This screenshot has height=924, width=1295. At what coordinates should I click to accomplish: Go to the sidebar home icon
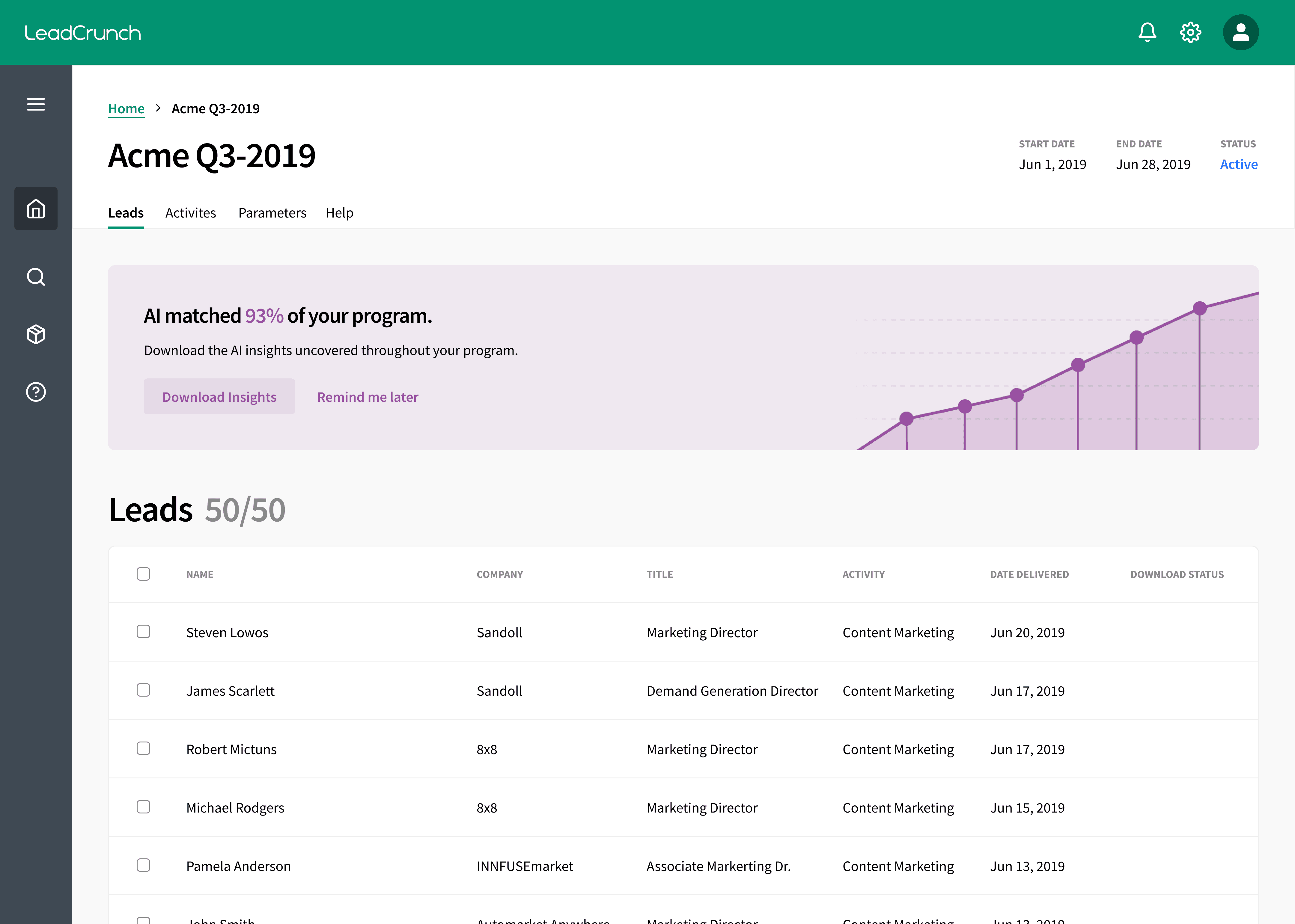click(36, 209)
